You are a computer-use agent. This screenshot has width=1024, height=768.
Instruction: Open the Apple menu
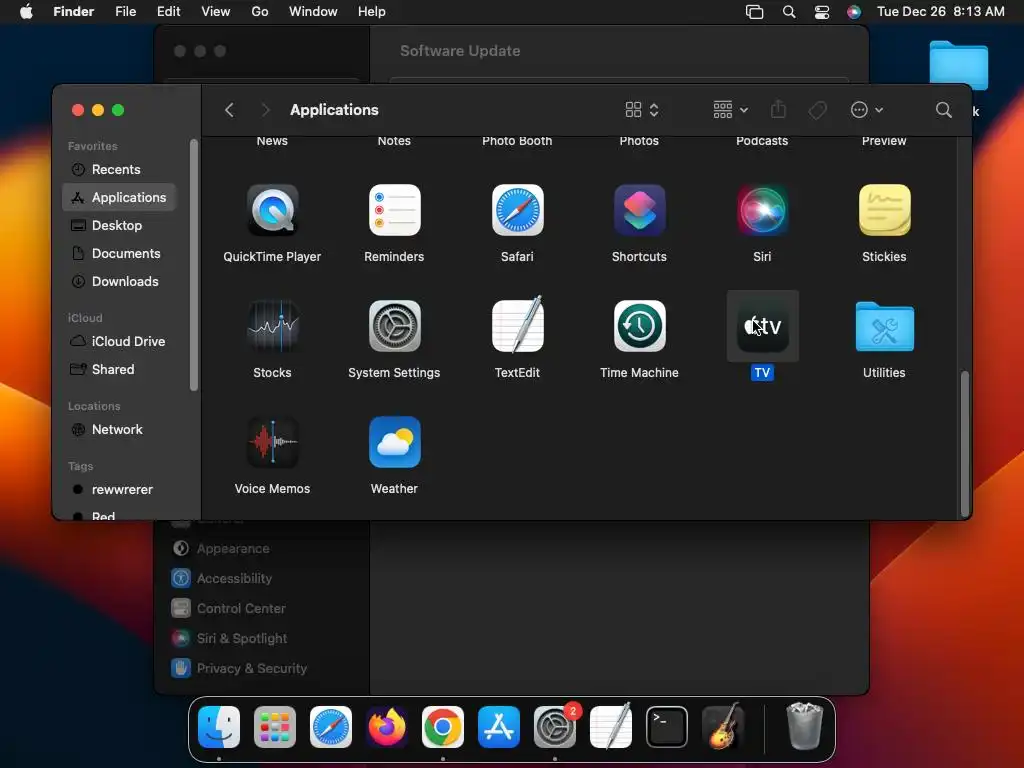[26, 12]
